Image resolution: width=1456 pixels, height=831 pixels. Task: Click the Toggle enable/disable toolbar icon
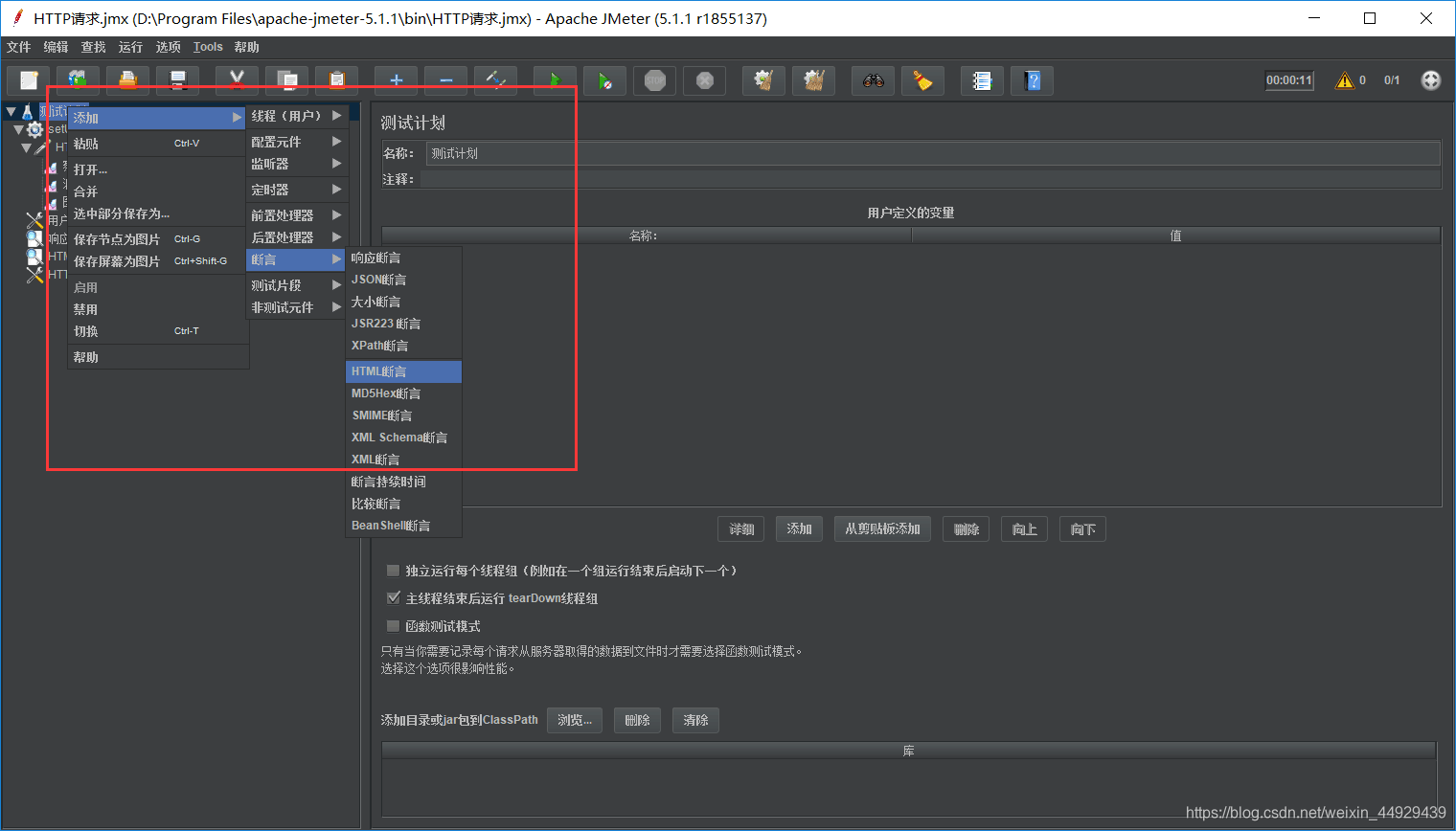(x=496, y=81)
